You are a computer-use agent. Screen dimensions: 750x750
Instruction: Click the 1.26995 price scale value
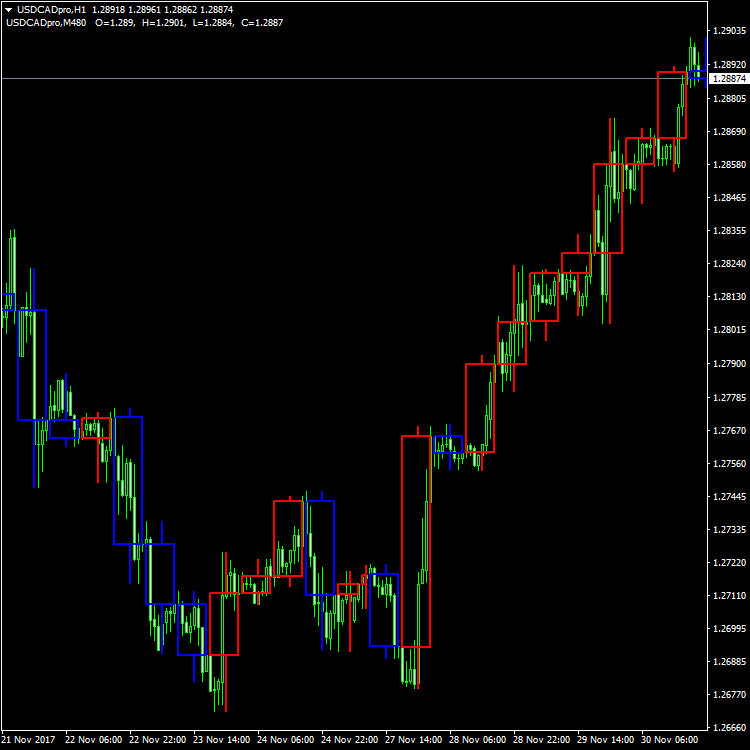(729, 629)
